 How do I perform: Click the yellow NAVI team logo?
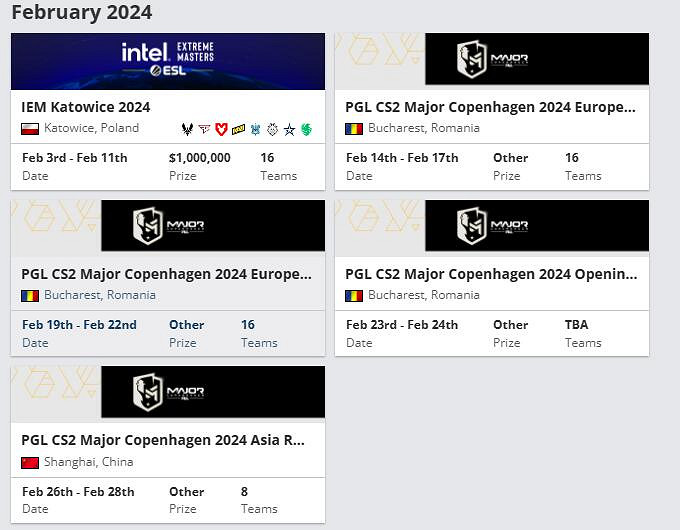coord(238,129)
